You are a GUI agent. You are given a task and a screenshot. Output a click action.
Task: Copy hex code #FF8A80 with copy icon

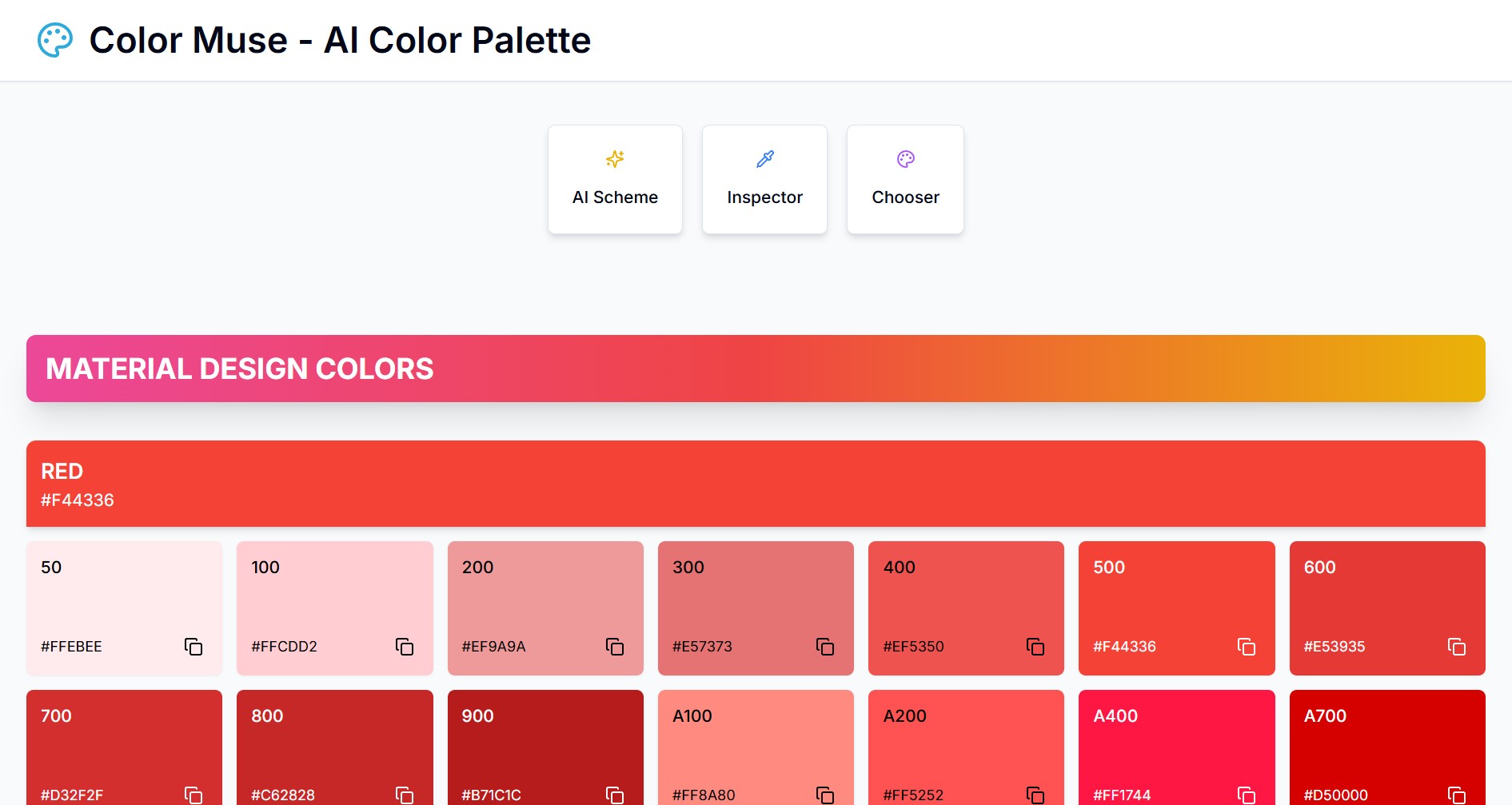point(825,795)
